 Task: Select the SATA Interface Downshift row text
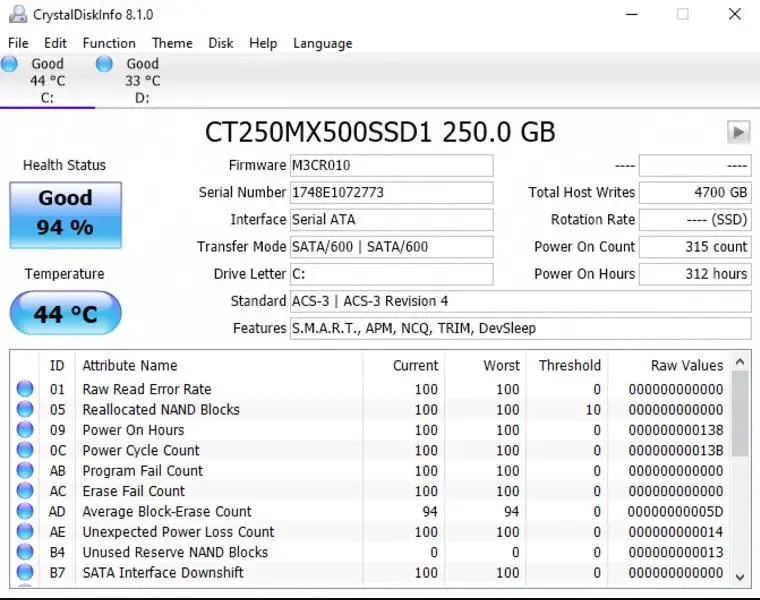point(163,572)
